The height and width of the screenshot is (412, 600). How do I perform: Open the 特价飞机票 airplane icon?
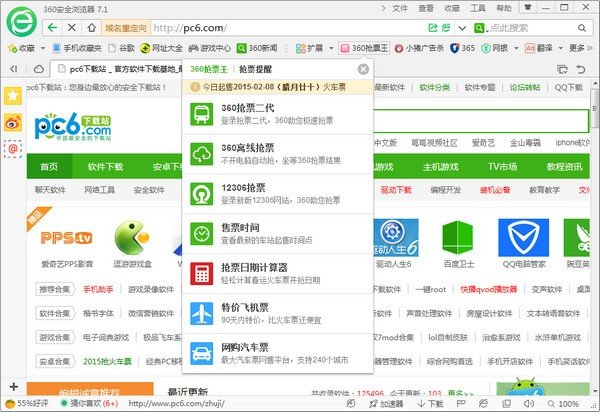[201, 312]
